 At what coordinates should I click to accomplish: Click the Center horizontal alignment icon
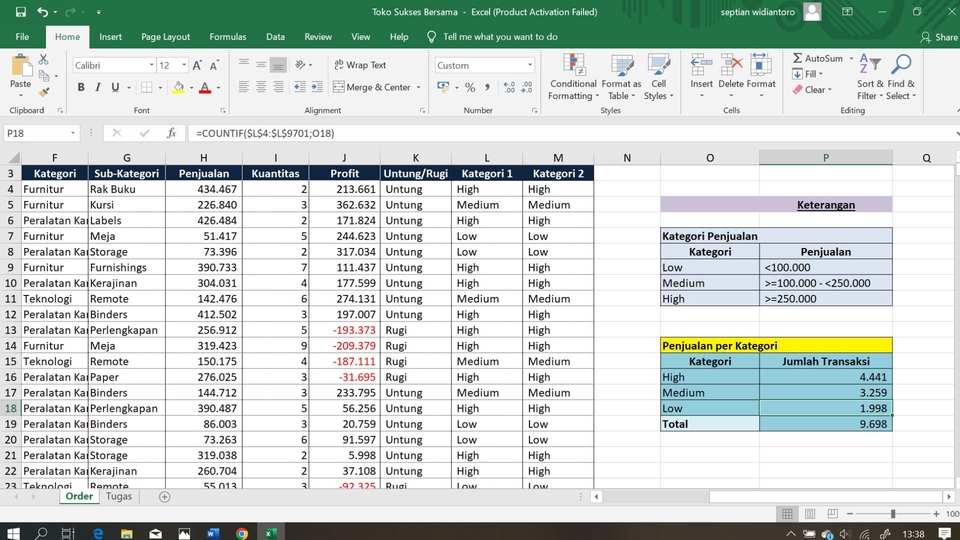pos(261,87)
